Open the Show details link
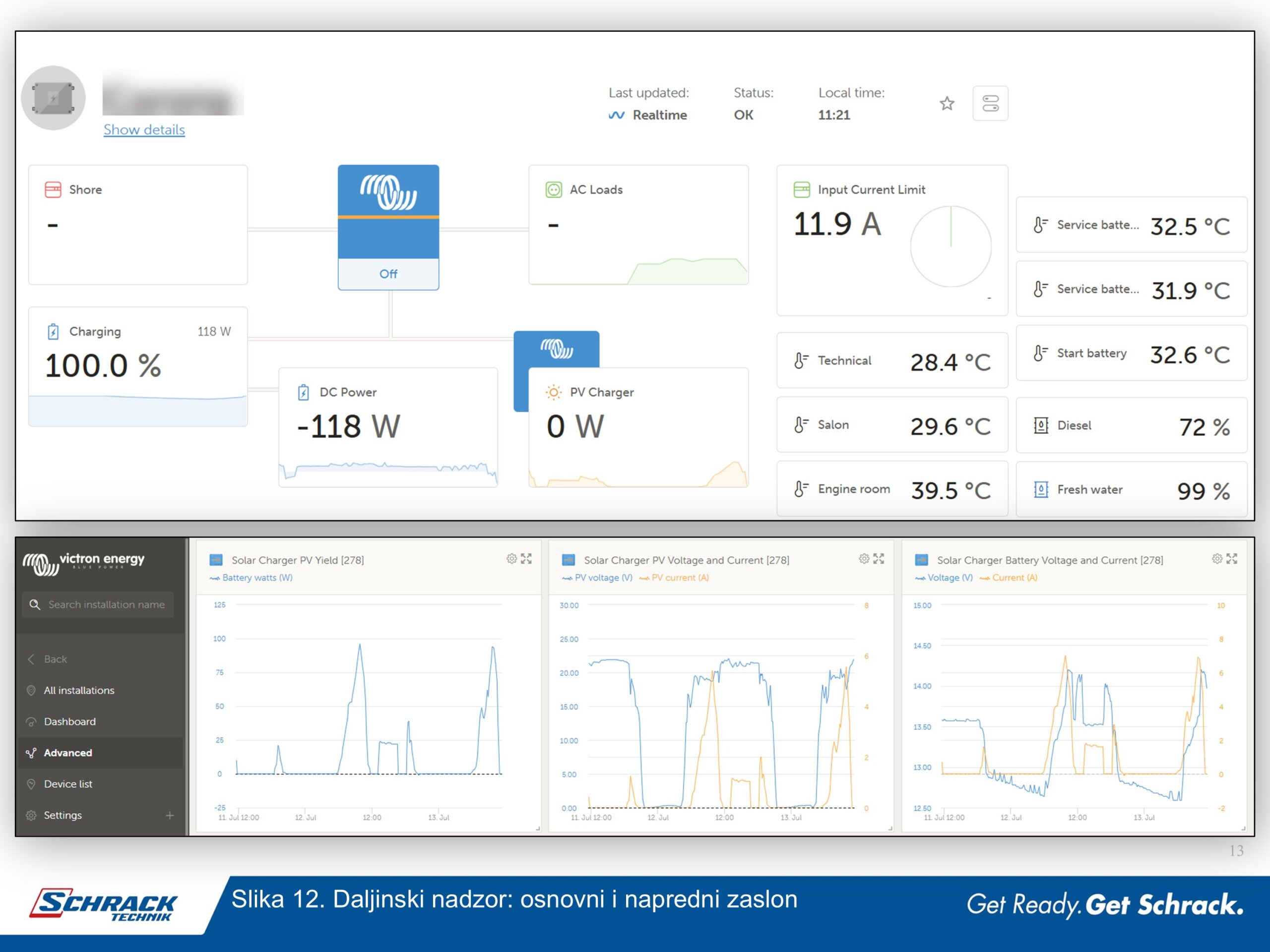The height and width of the screenshot is (952, 1270). (144, 130)
